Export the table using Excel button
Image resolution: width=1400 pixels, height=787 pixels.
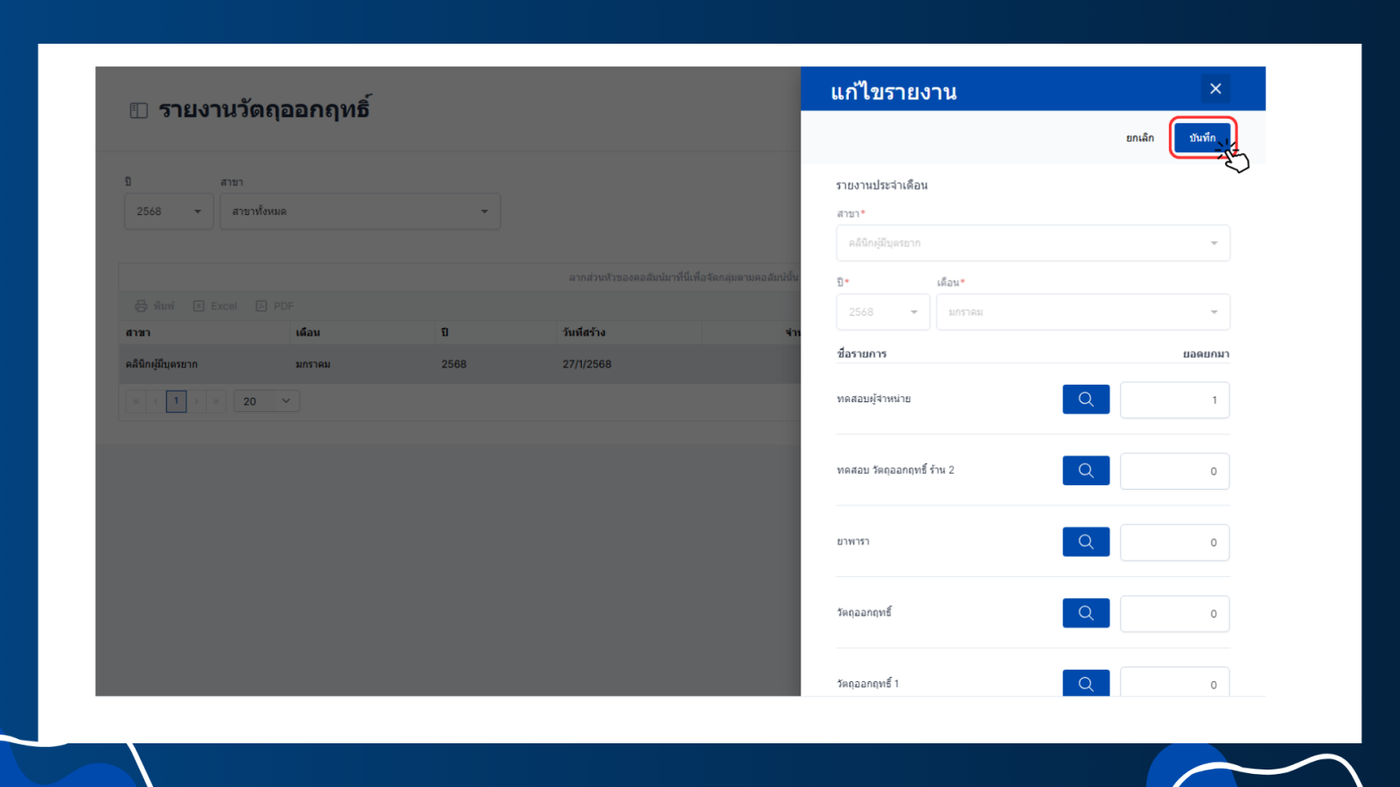pos(215,306)
